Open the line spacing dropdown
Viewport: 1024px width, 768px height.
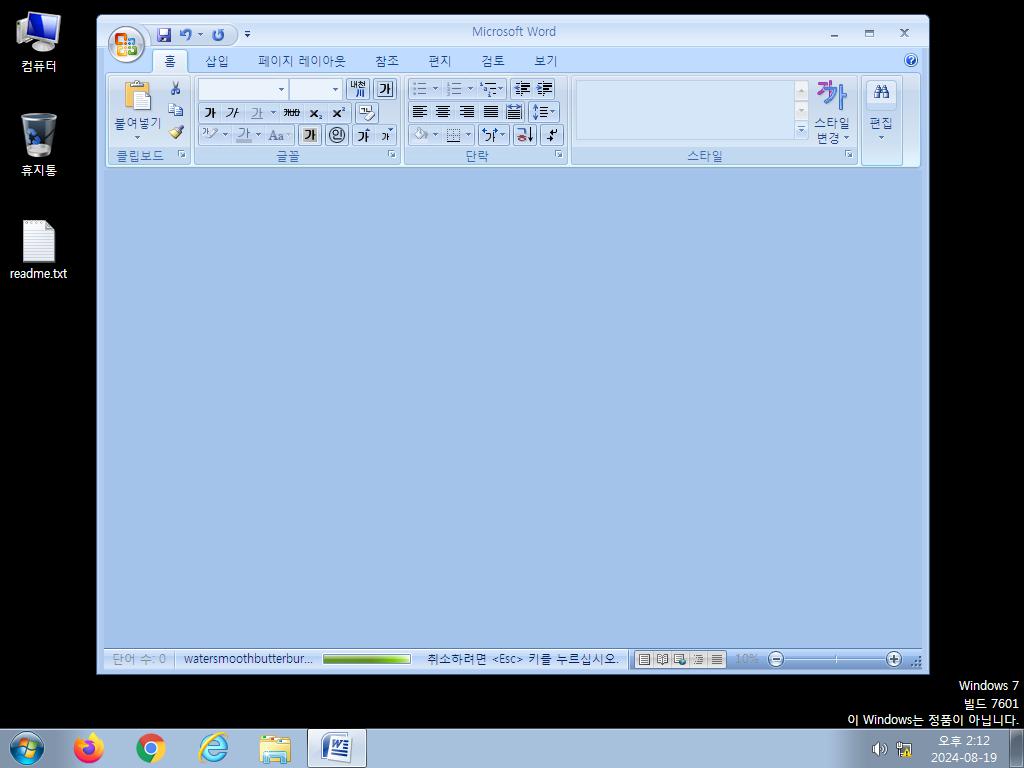coord(544,112)
